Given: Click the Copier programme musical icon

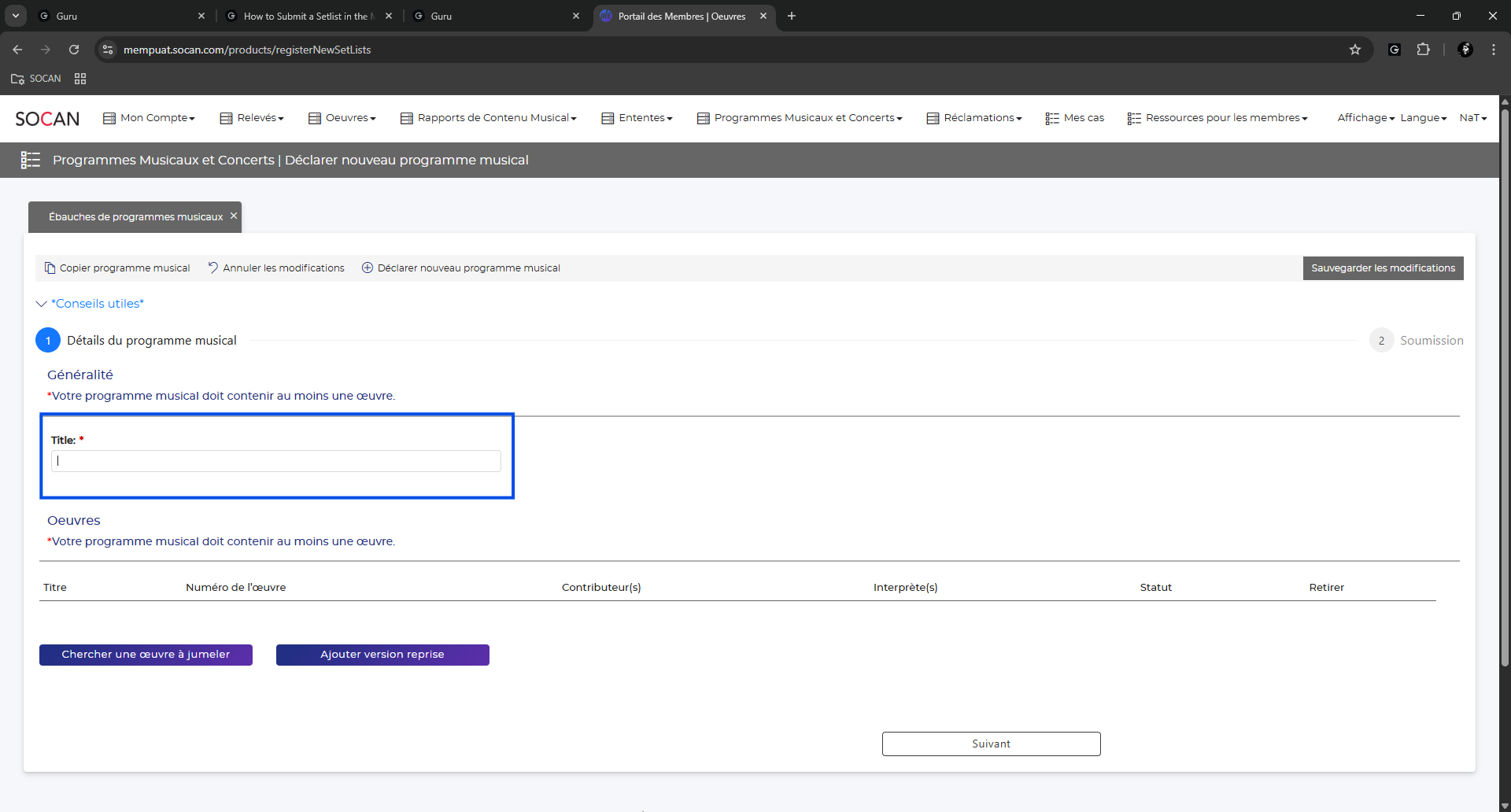Looking at the screenshot, I should pos(50,268).
